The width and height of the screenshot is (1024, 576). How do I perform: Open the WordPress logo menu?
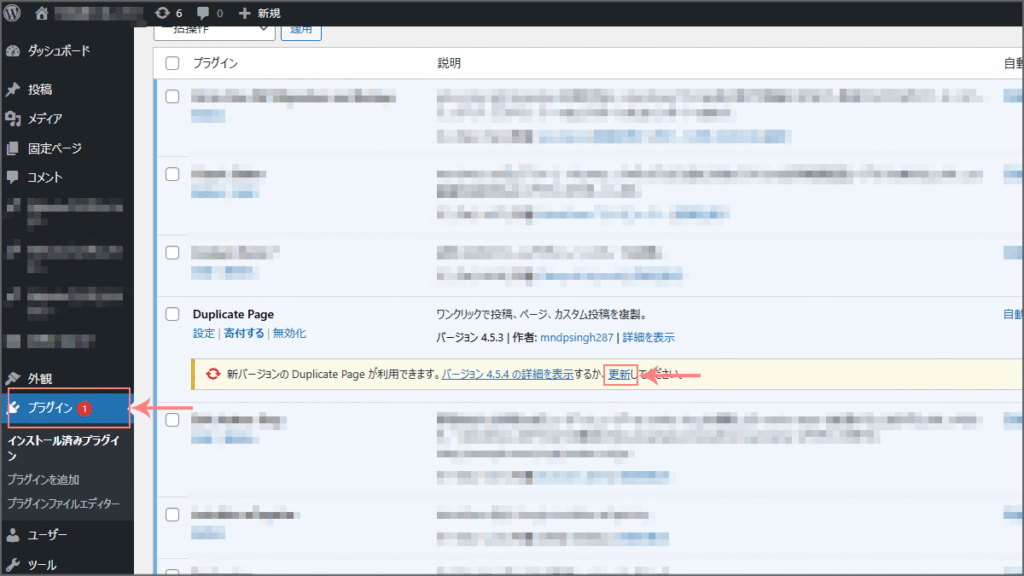pyautogui.click(x=12, y=12)
